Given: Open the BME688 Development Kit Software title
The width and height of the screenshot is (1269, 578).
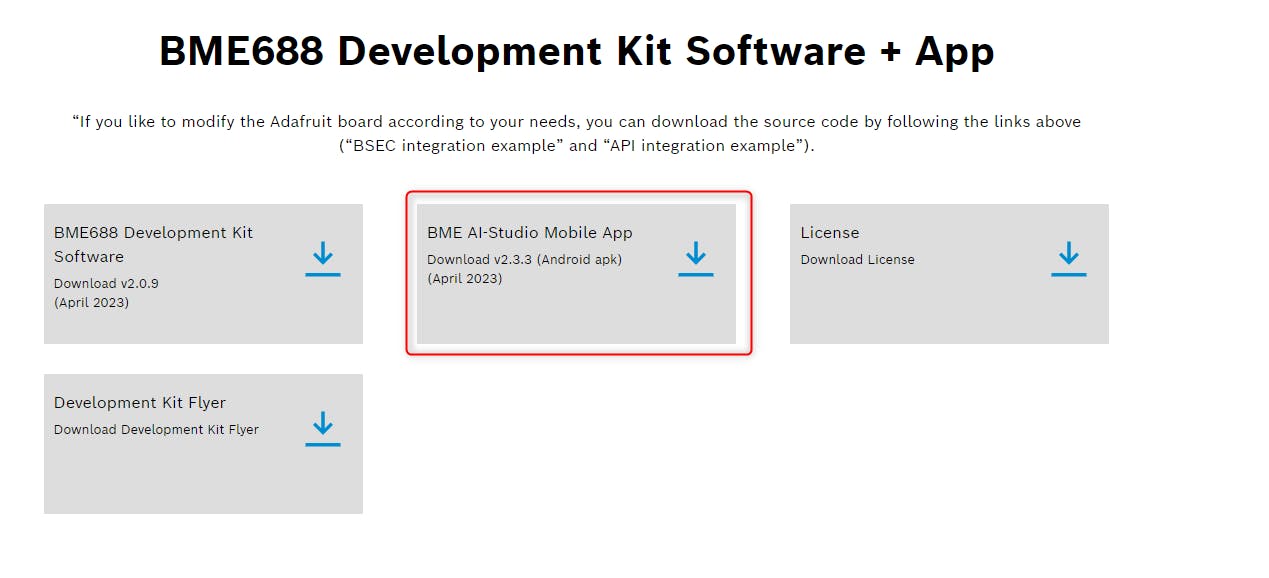Looking at the screenshot, I should [x=153, y=244].
